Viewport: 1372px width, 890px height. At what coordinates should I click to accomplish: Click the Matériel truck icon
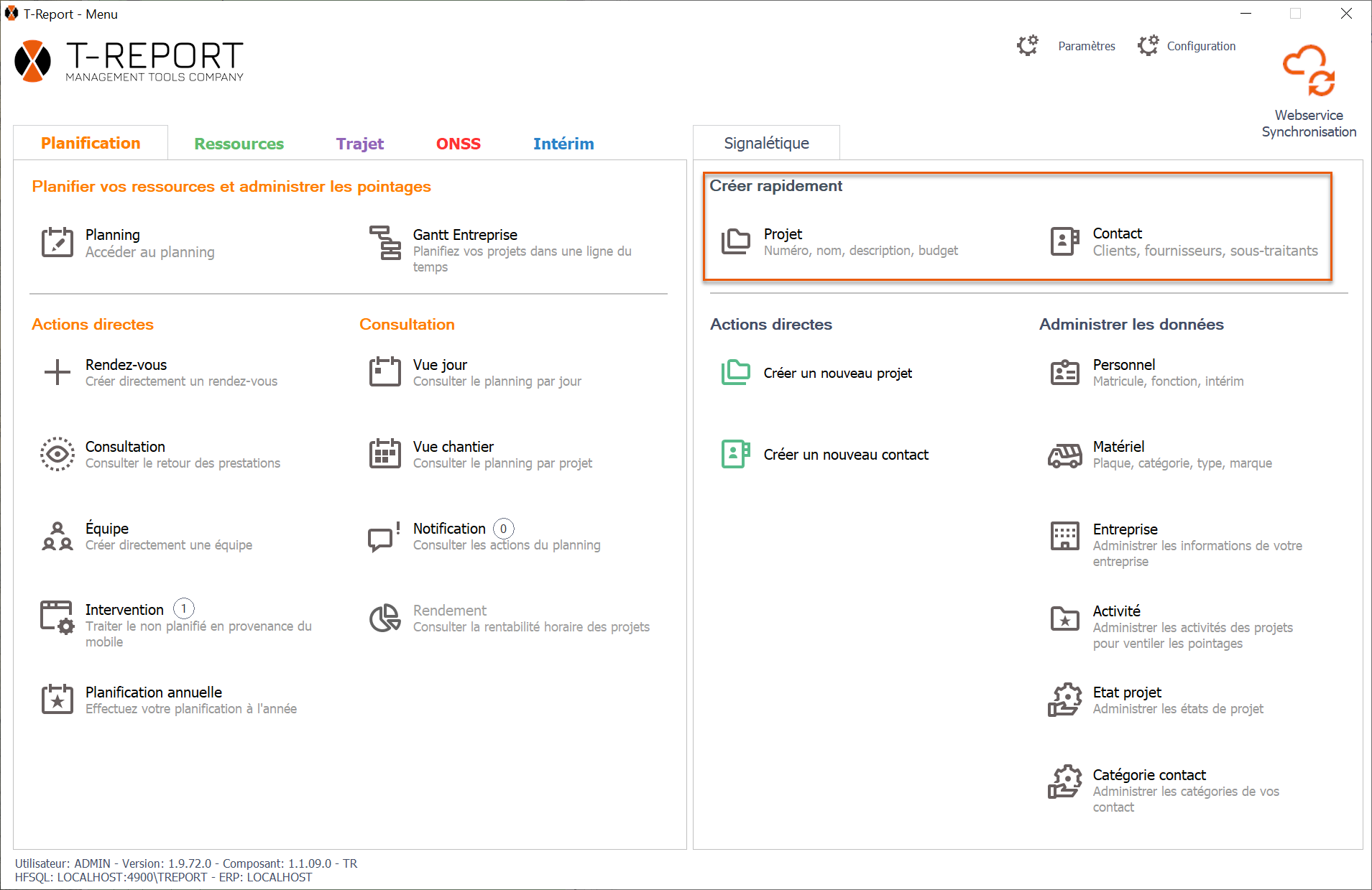(x=1064, y=455)
